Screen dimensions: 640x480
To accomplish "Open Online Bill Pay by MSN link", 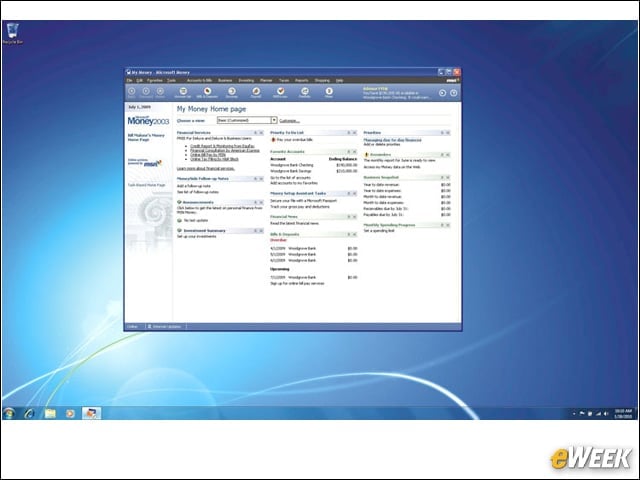I will [x=208, y=155].
